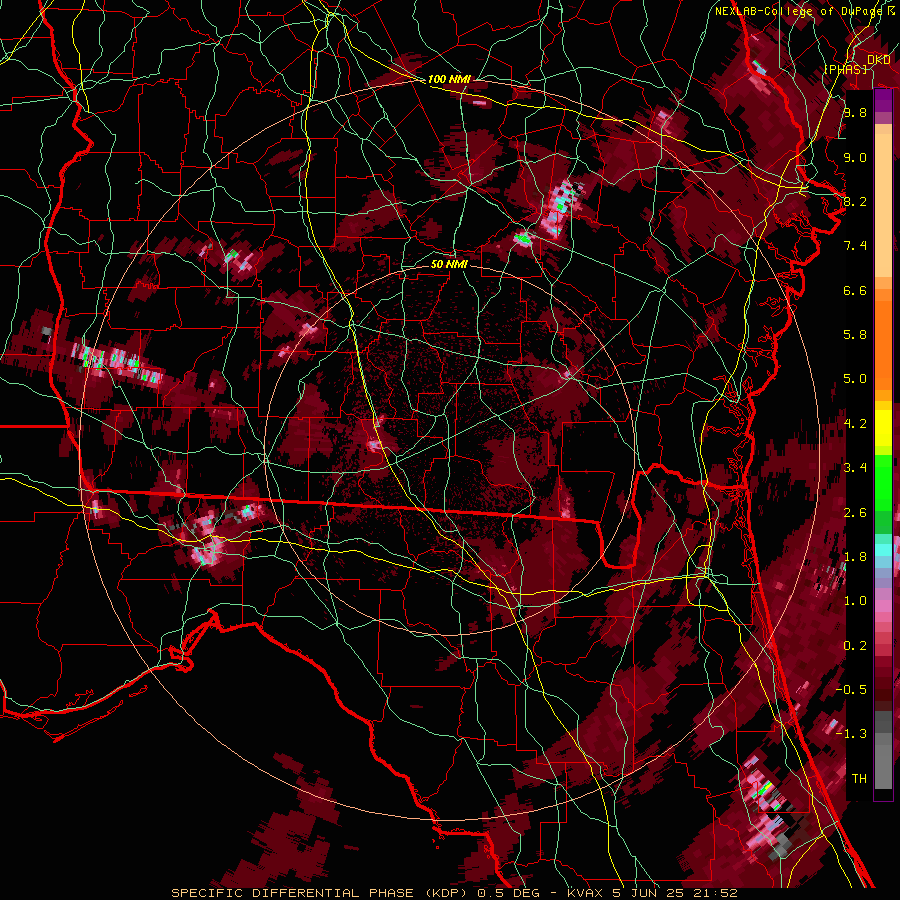The image size is (900, 900).
Task: Click the 0.2 scale value
Action: pyautogui.click(x=855, y=646)
